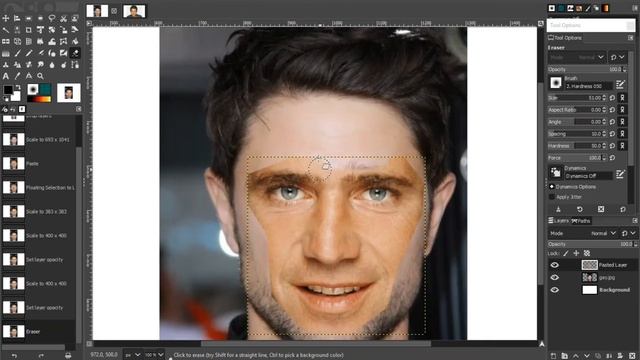
Task: Select the active Eraser tool
Action: coord(75,53)
